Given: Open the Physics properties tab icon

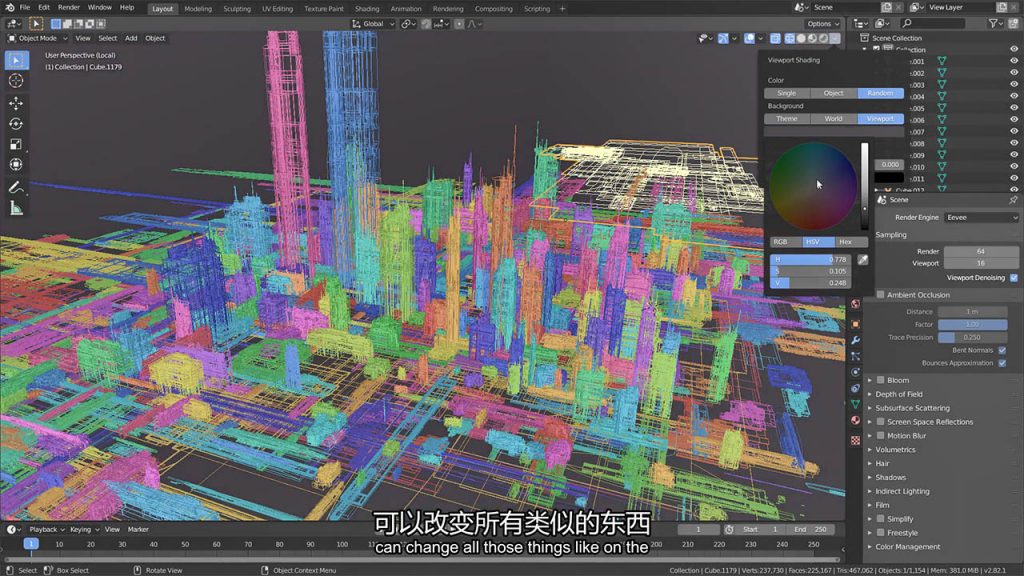Looking at the screenshot, I should (856, 372).
